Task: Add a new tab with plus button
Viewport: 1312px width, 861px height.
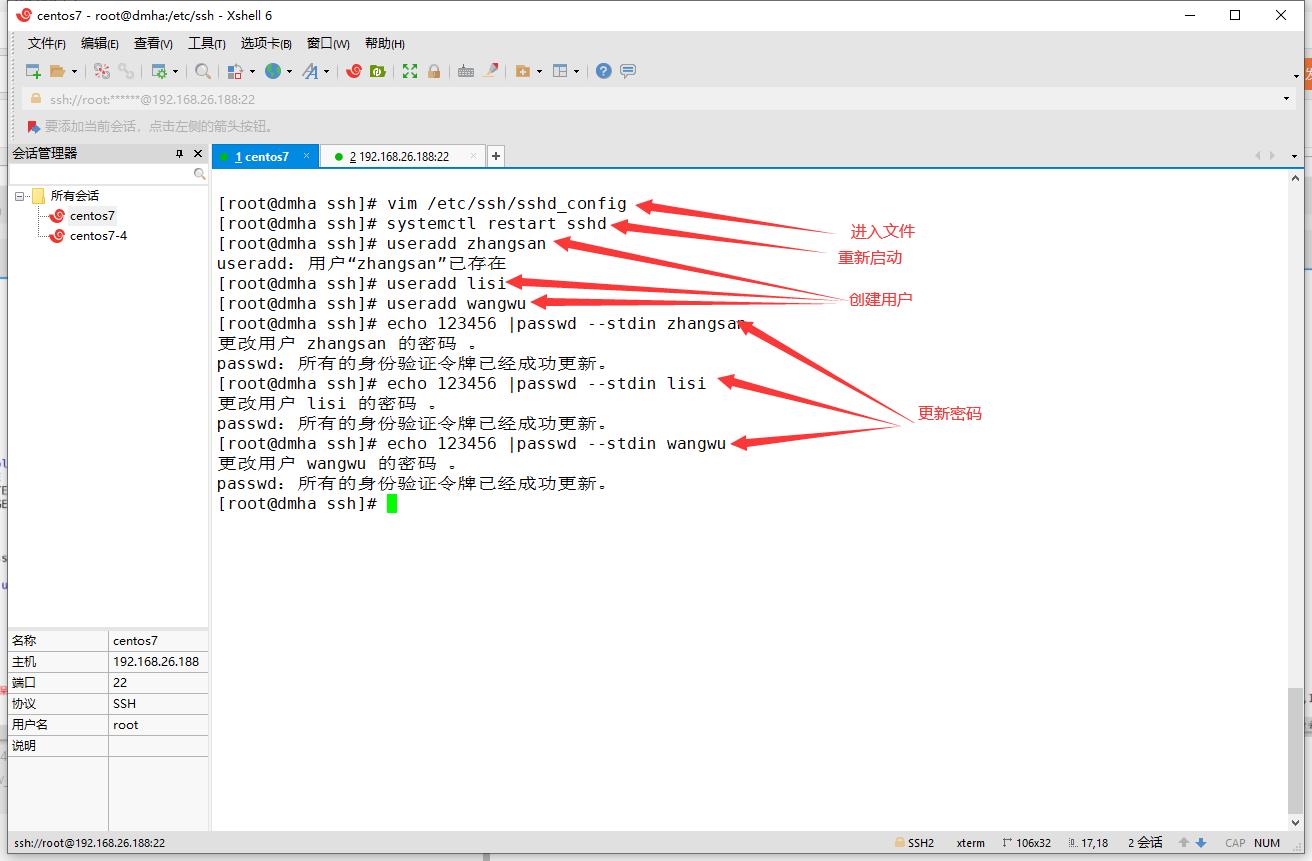Action: point(495,156)
